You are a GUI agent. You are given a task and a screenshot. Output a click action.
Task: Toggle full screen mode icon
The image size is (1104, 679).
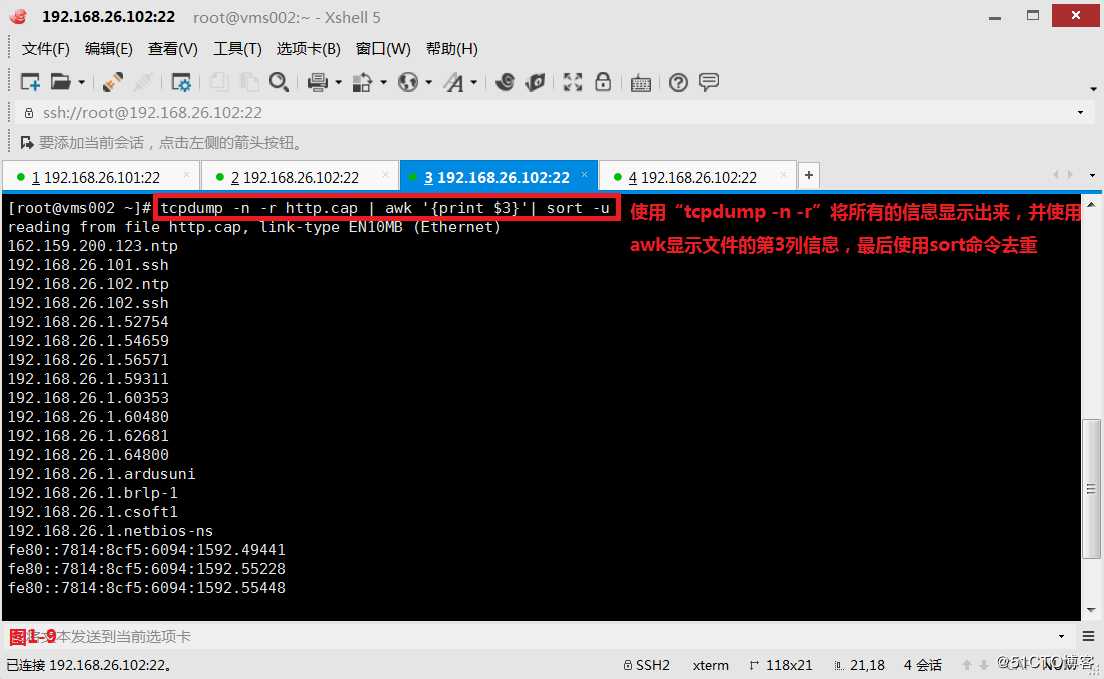coord(572,82)
